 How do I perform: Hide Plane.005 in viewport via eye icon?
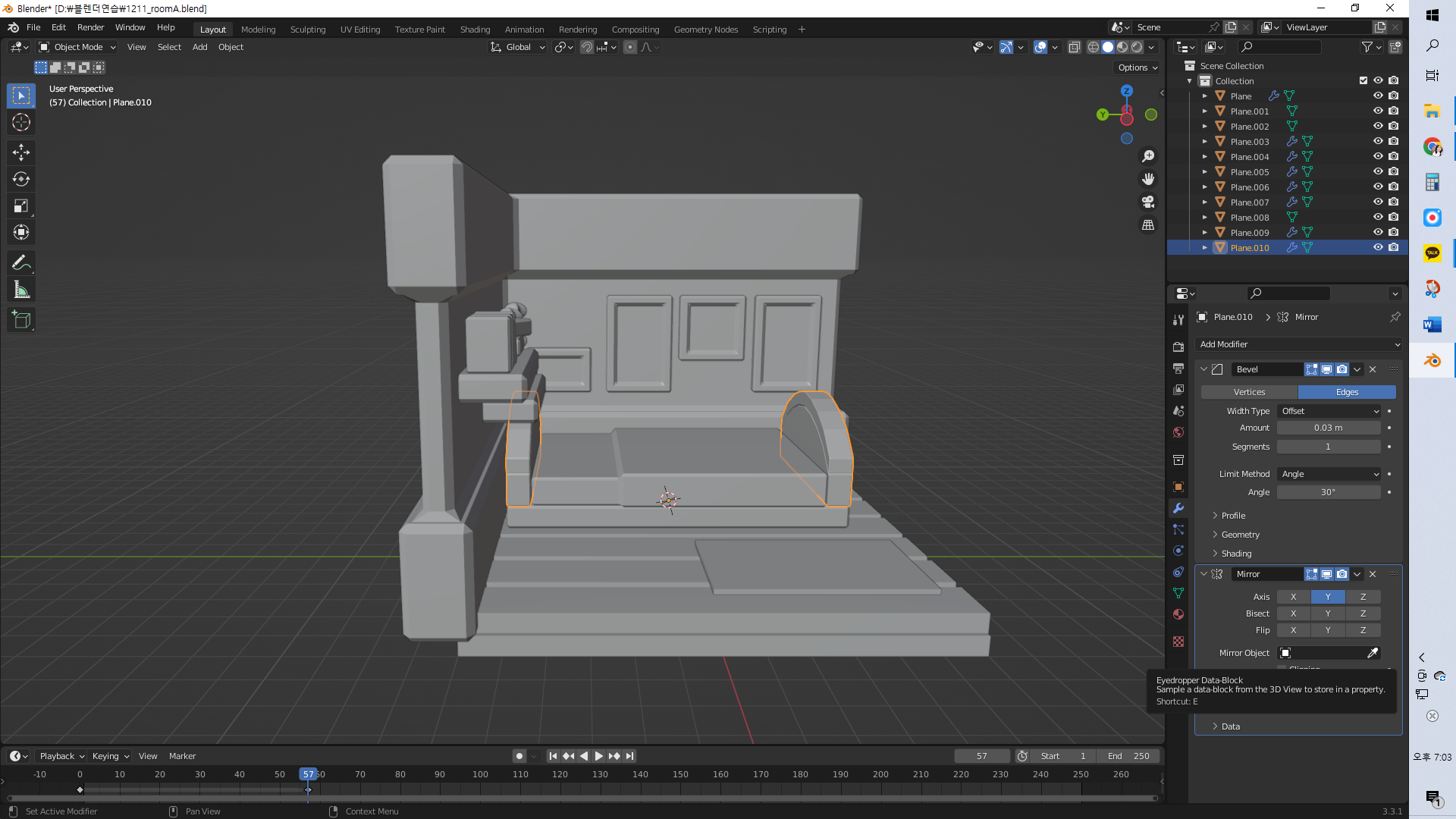point(1378,171)
